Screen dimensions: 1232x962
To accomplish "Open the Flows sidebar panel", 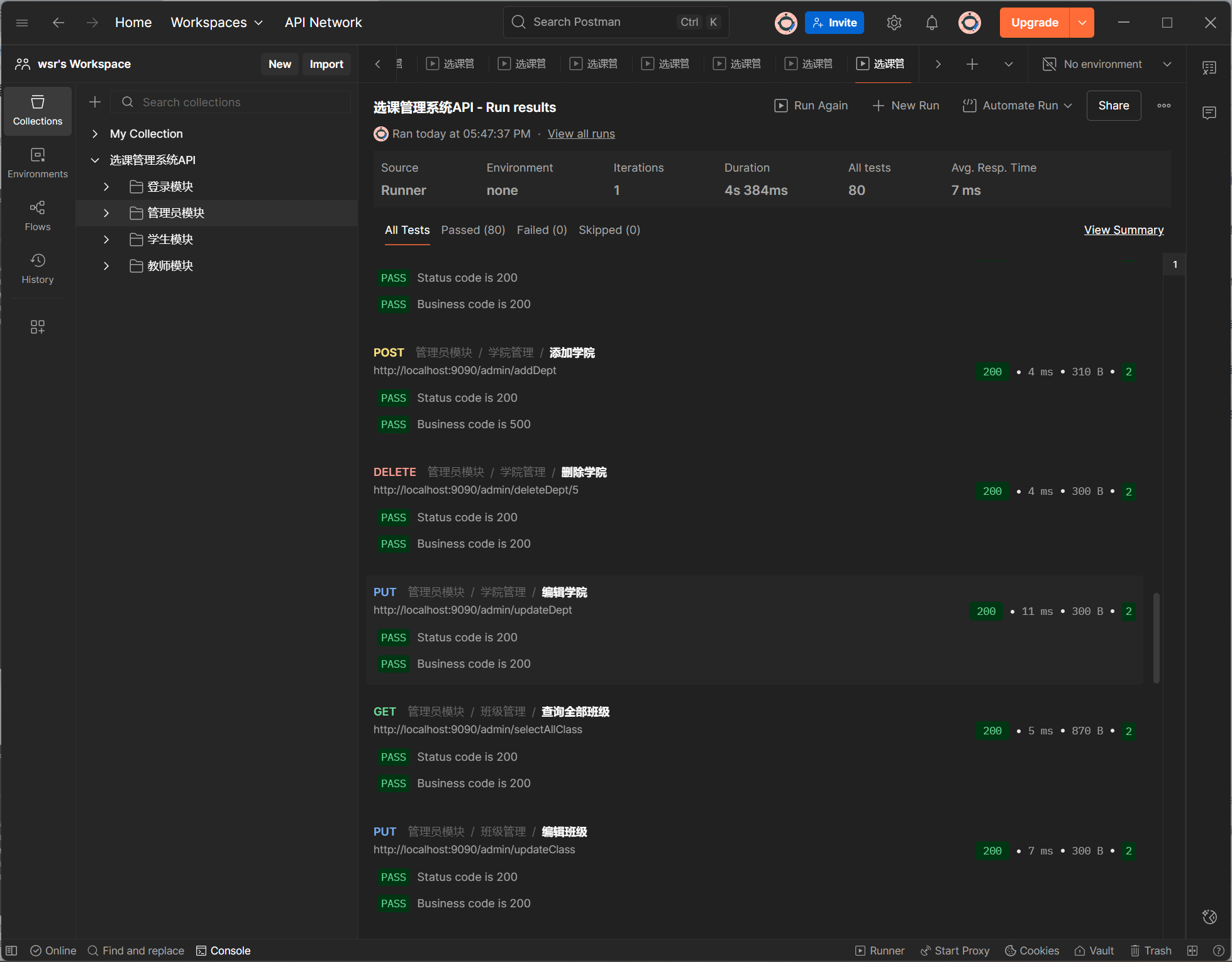I will pyautogui.click(x=38, y=216).
